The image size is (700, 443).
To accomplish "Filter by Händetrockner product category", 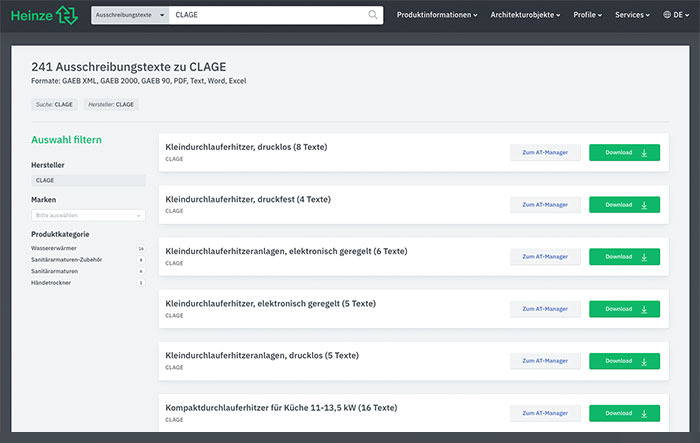I will tap(51, 283).
